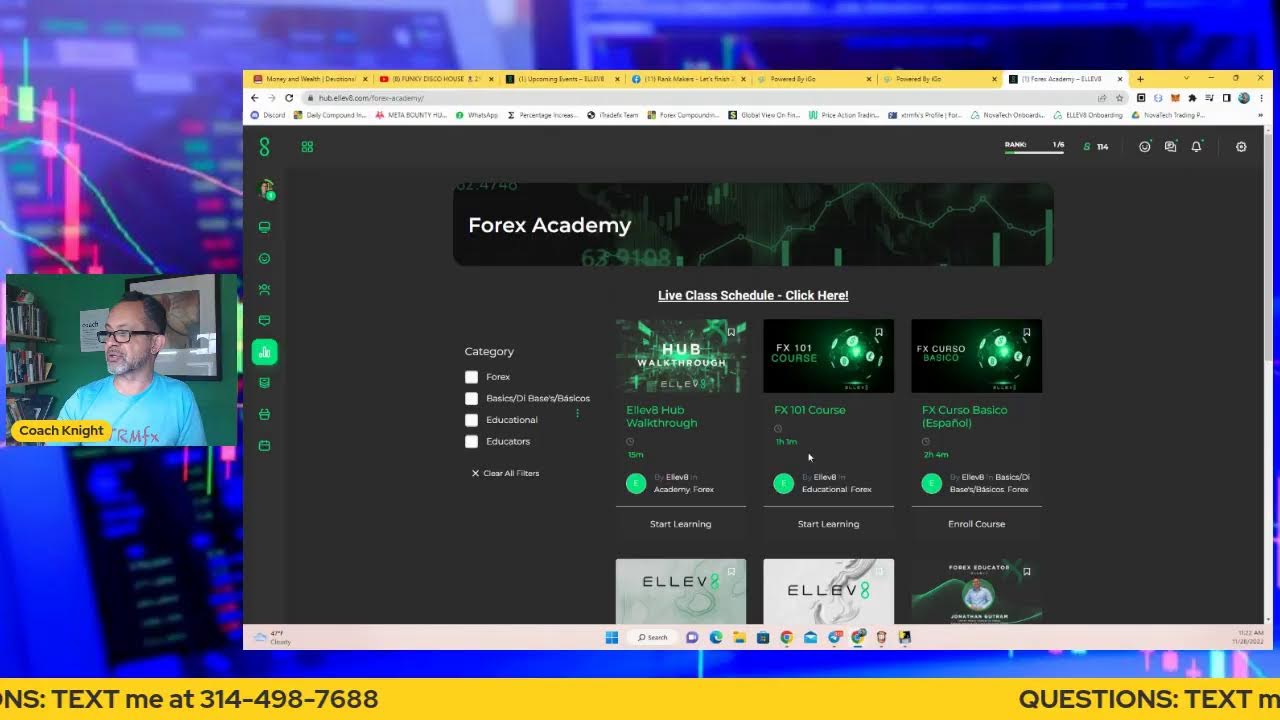The width and height of the screenshot is (1280, 720).
Task: Open the community people sidebar icon
Action: 264,289
